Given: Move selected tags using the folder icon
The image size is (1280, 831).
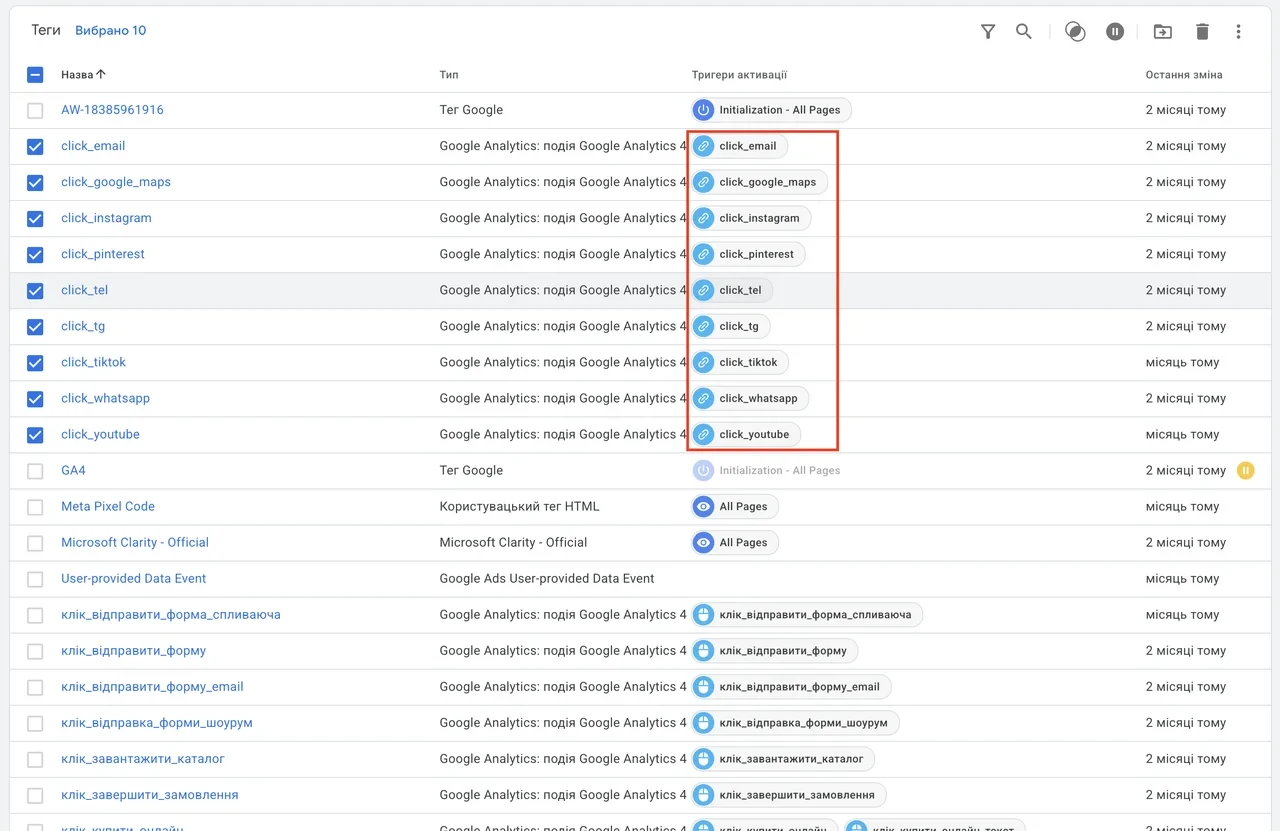Looking at the screenshot, I should pos(1162,31).
